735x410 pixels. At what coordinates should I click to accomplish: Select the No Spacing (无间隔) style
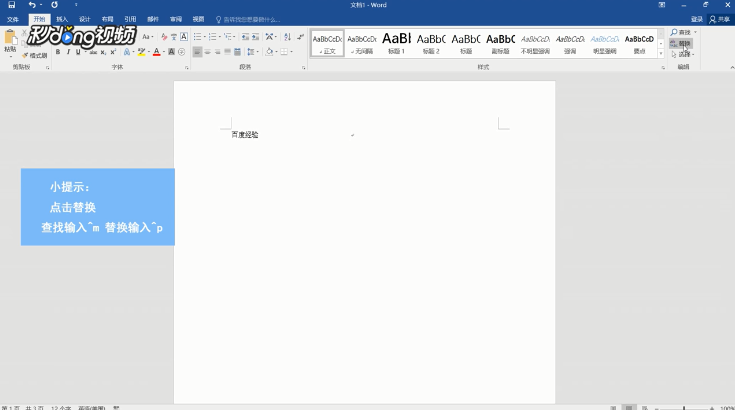coord(362,43)
